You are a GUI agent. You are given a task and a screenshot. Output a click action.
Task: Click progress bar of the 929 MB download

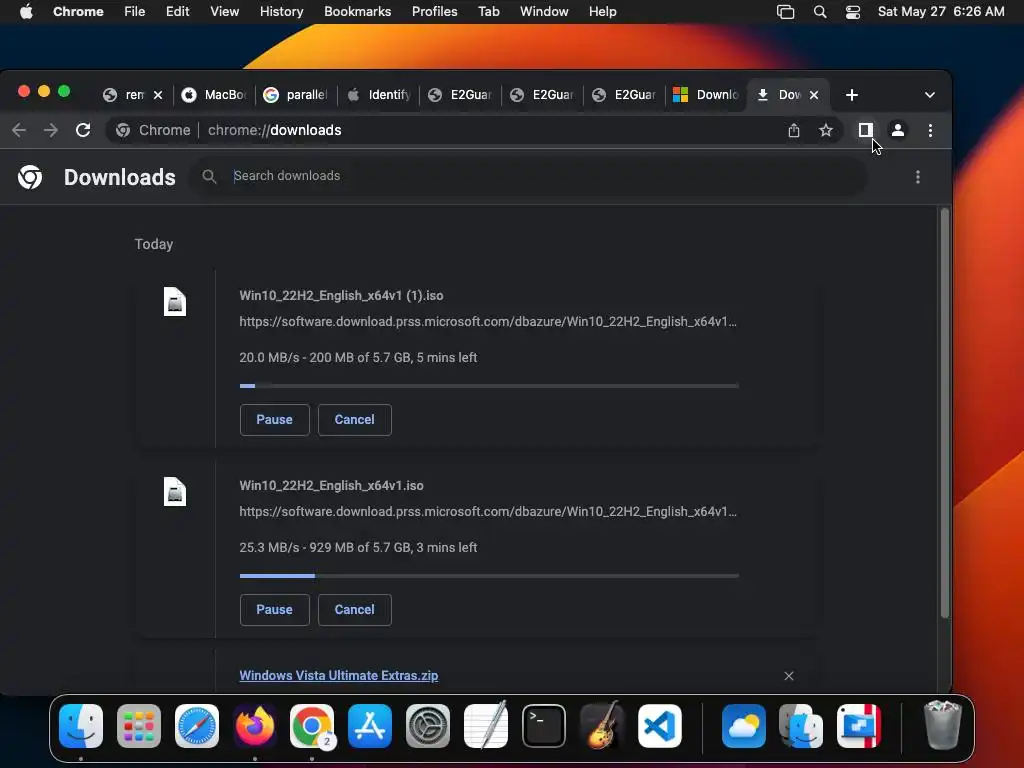tap(489, 576)
